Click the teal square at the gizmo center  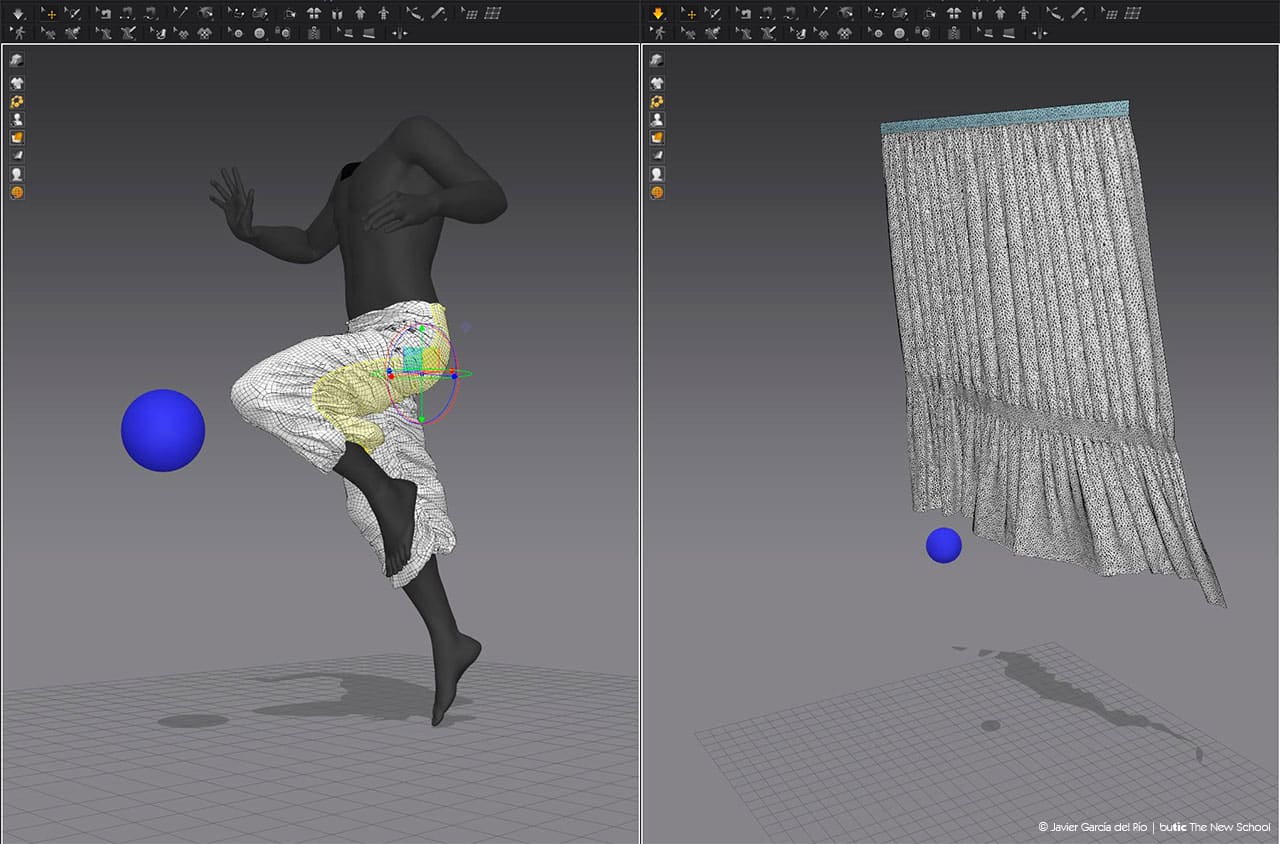coord(412,360)
